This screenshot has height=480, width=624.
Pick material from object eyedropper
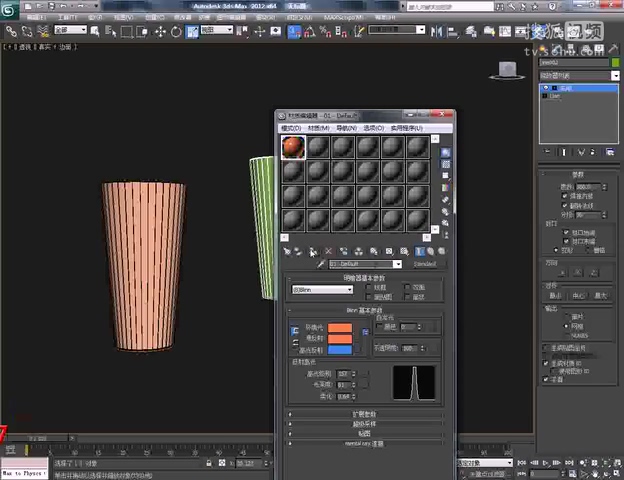pyautogui.click(x=321, y=264)
